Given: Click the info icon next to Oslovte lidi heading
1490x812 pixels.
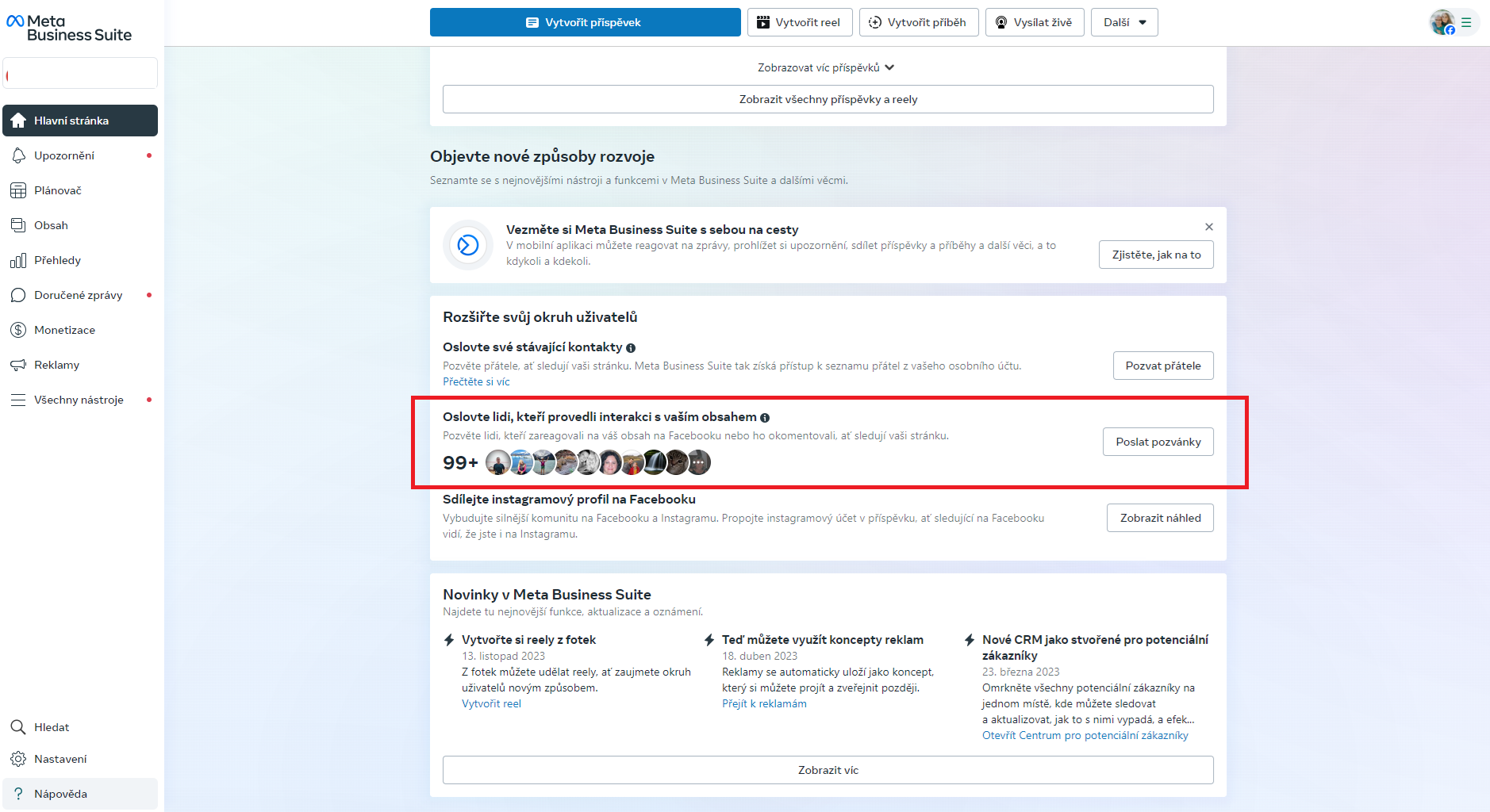Looking at the screenshot, I should tap(765, 418).
